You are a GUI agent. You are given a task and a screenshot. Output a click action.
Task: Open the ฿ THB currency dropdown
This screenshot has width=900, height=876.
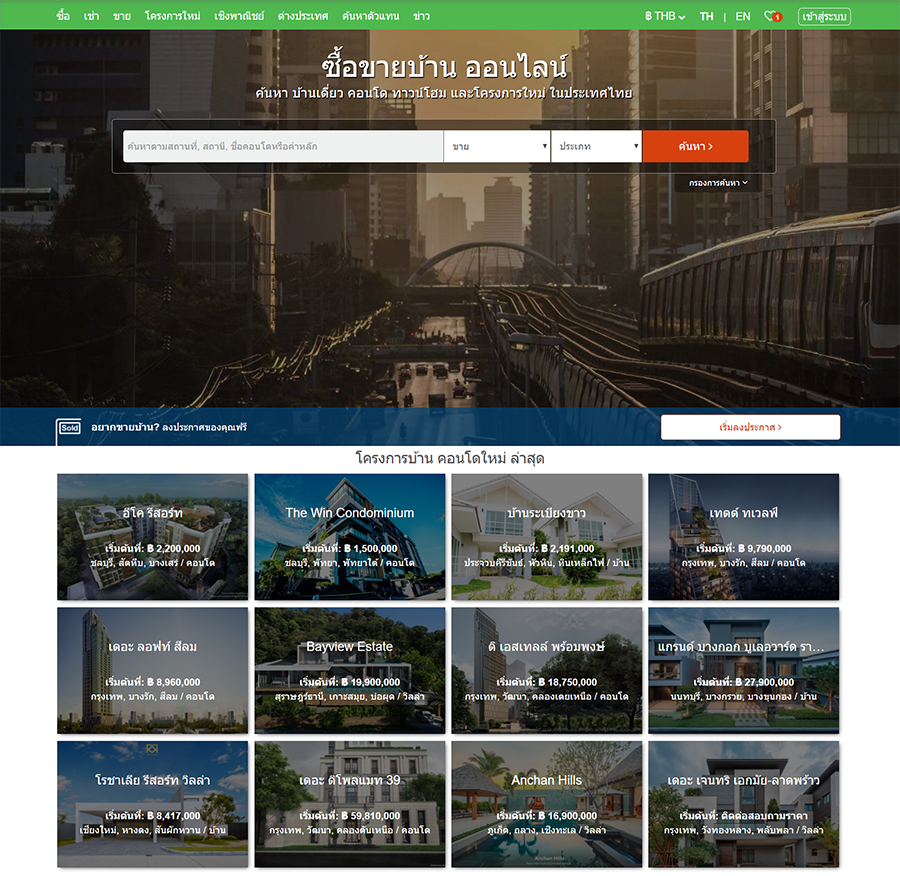[x=665, y=16]
